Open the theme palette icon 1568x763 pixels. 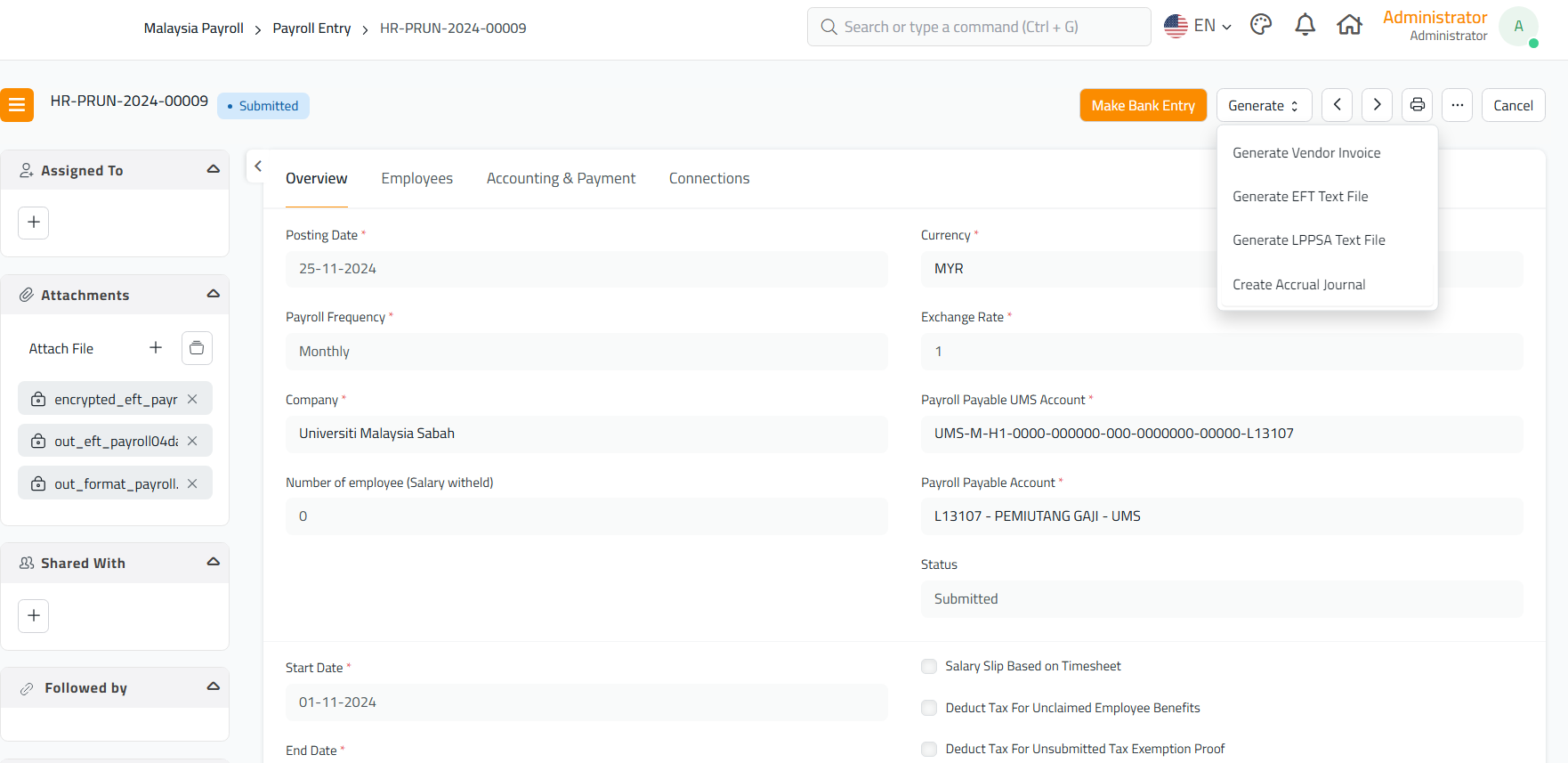pos(1260,25)
